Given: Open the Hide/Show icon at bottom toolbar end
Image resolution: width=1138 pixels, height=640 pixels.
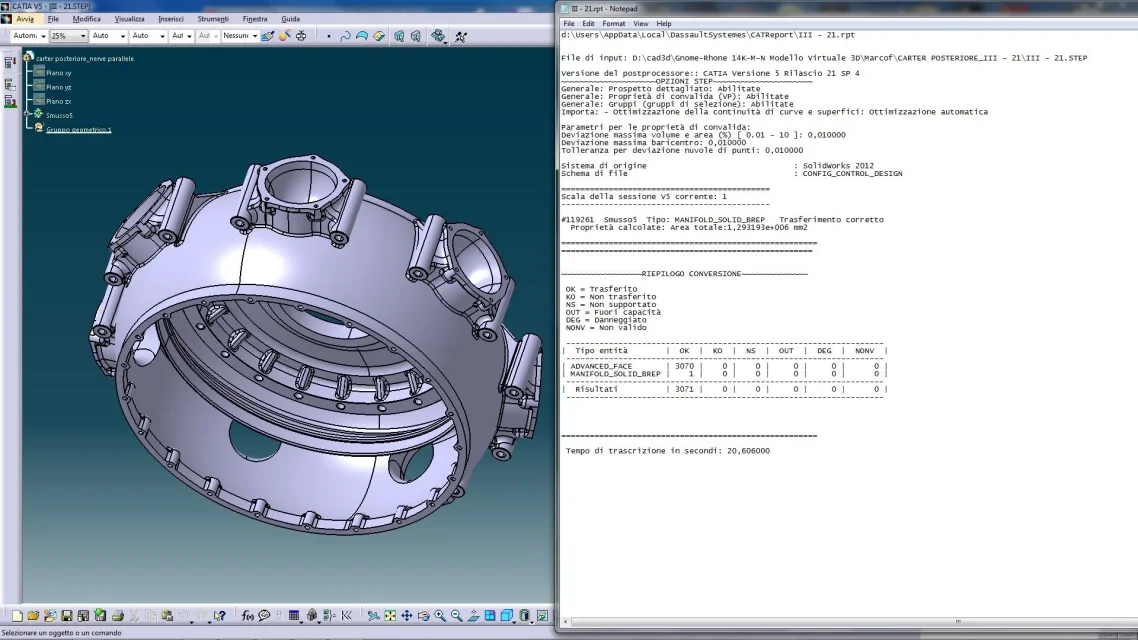Looking at the screenshot, I should pos(542,616).
